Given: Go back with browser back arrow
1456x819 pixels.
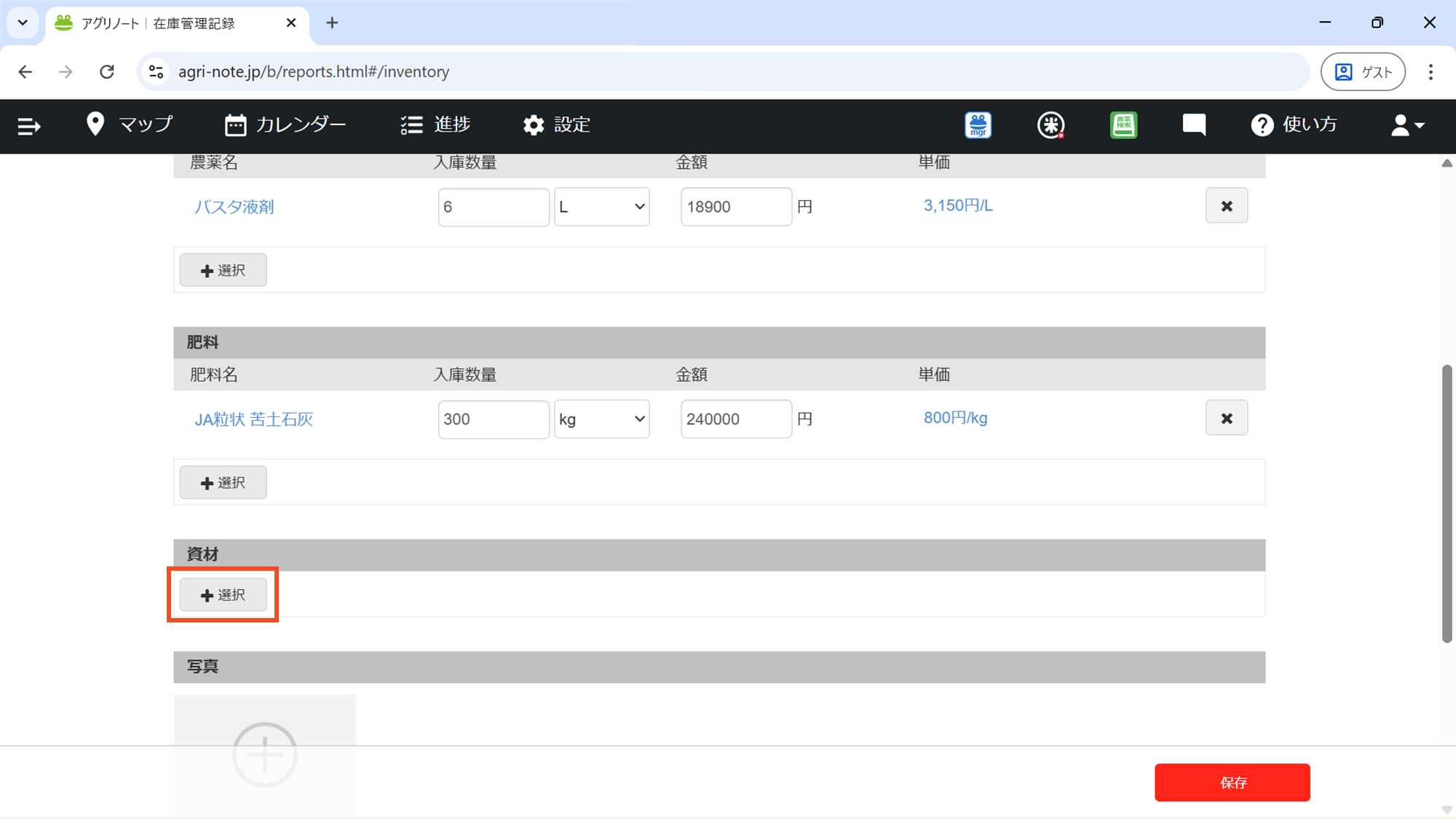Looking at the screenshot, I should pos(25,71).
